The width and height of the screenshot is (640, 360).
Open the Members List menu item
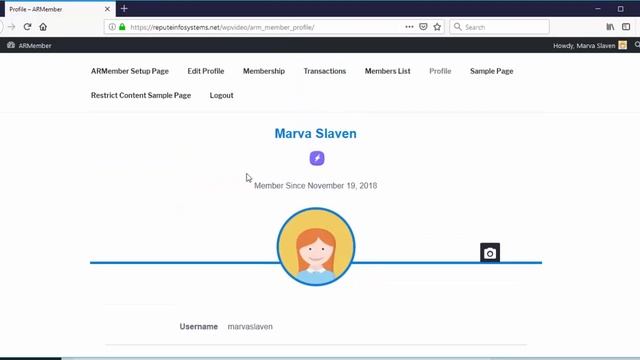(x=387, y=71)
